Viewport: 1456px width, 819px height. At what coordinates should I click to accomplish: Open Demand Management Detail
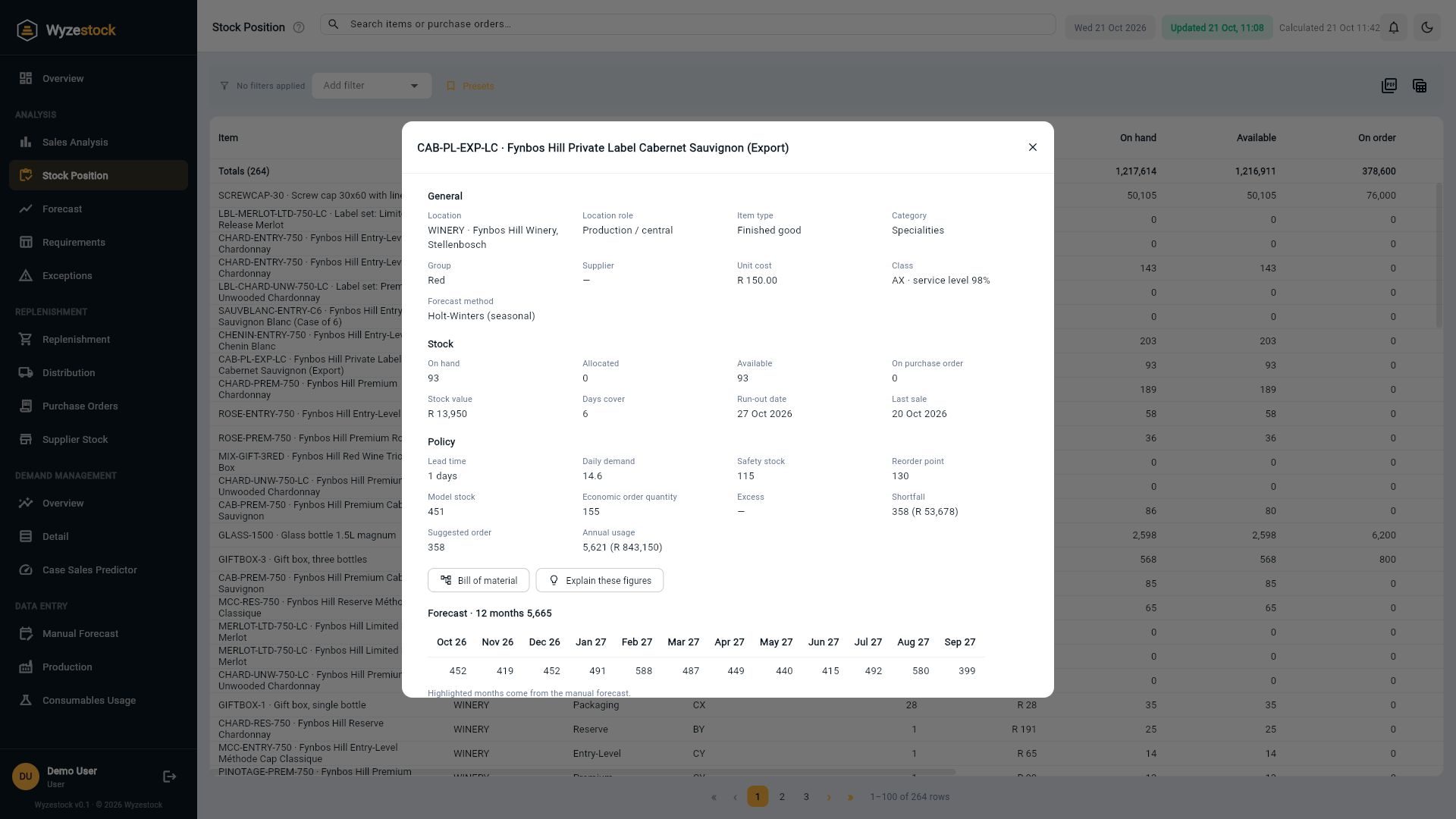[99, 536]
